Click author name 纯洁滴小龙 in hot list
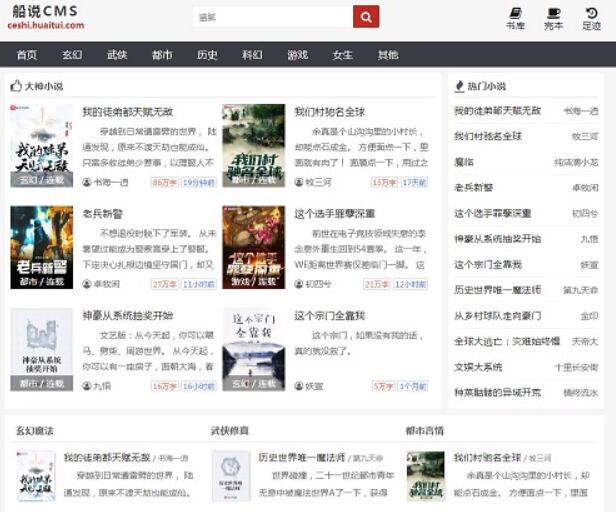Viewport: 616px width, 512px height. coord(576,162)
